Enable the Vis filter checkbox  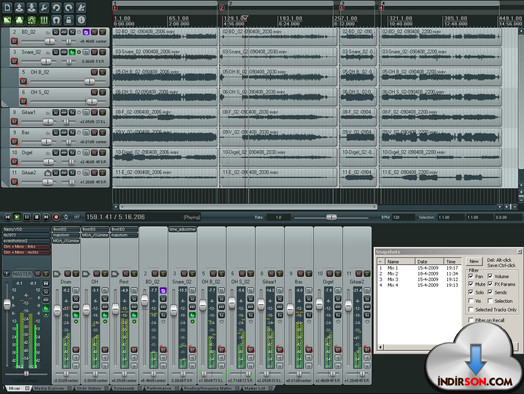[471, 301]
